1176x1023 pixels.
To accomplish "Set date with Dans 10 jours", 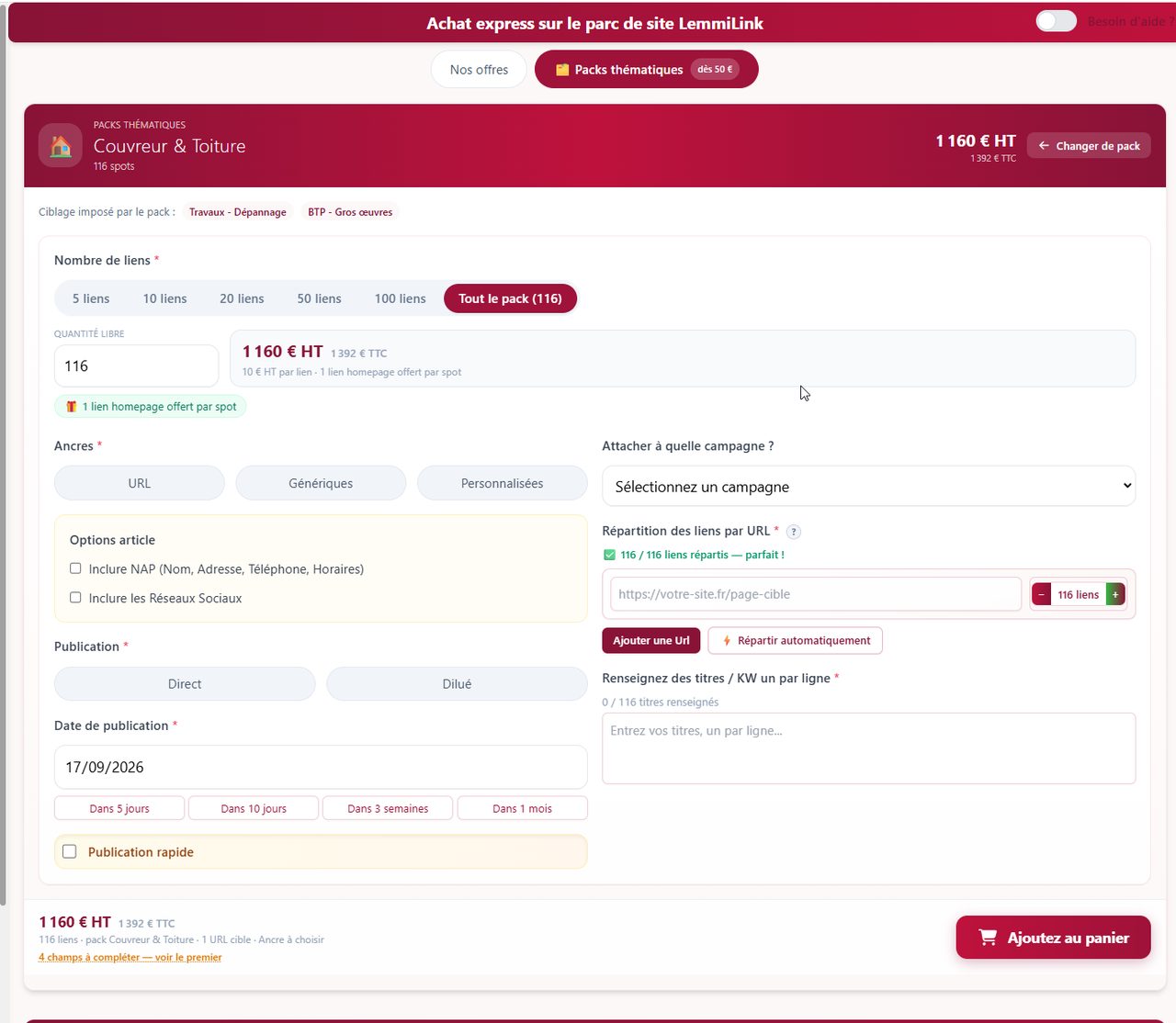I will click(x=254, y=808).
